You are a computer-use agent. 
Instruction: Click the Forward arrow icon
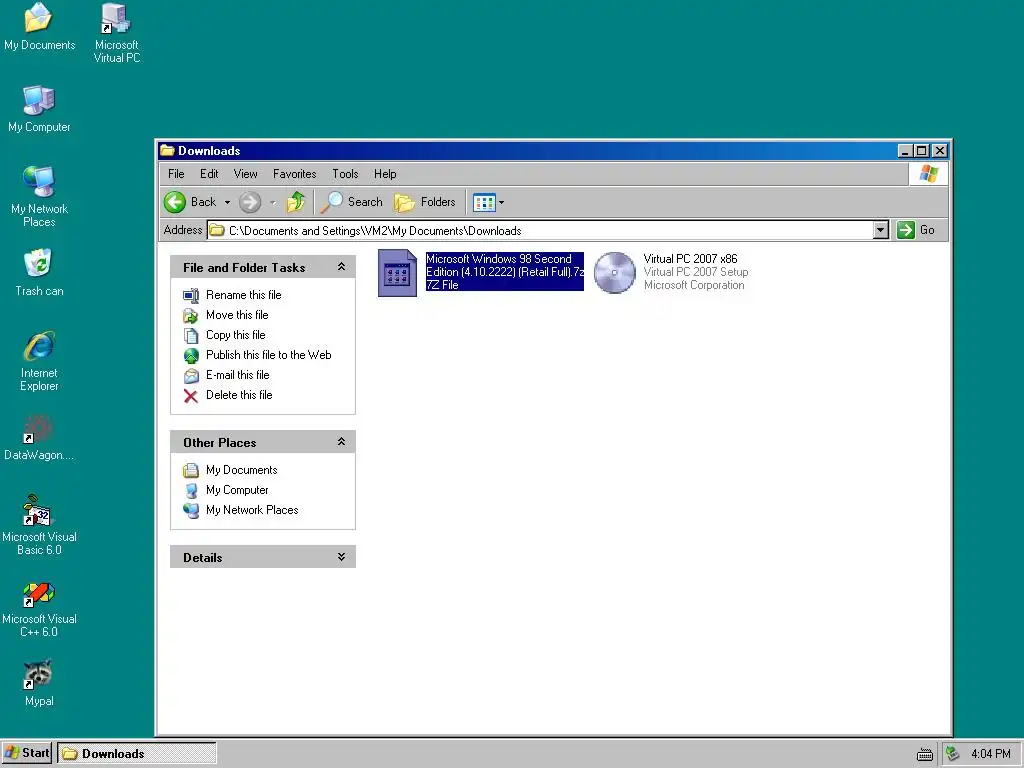[x=249, y=202]
